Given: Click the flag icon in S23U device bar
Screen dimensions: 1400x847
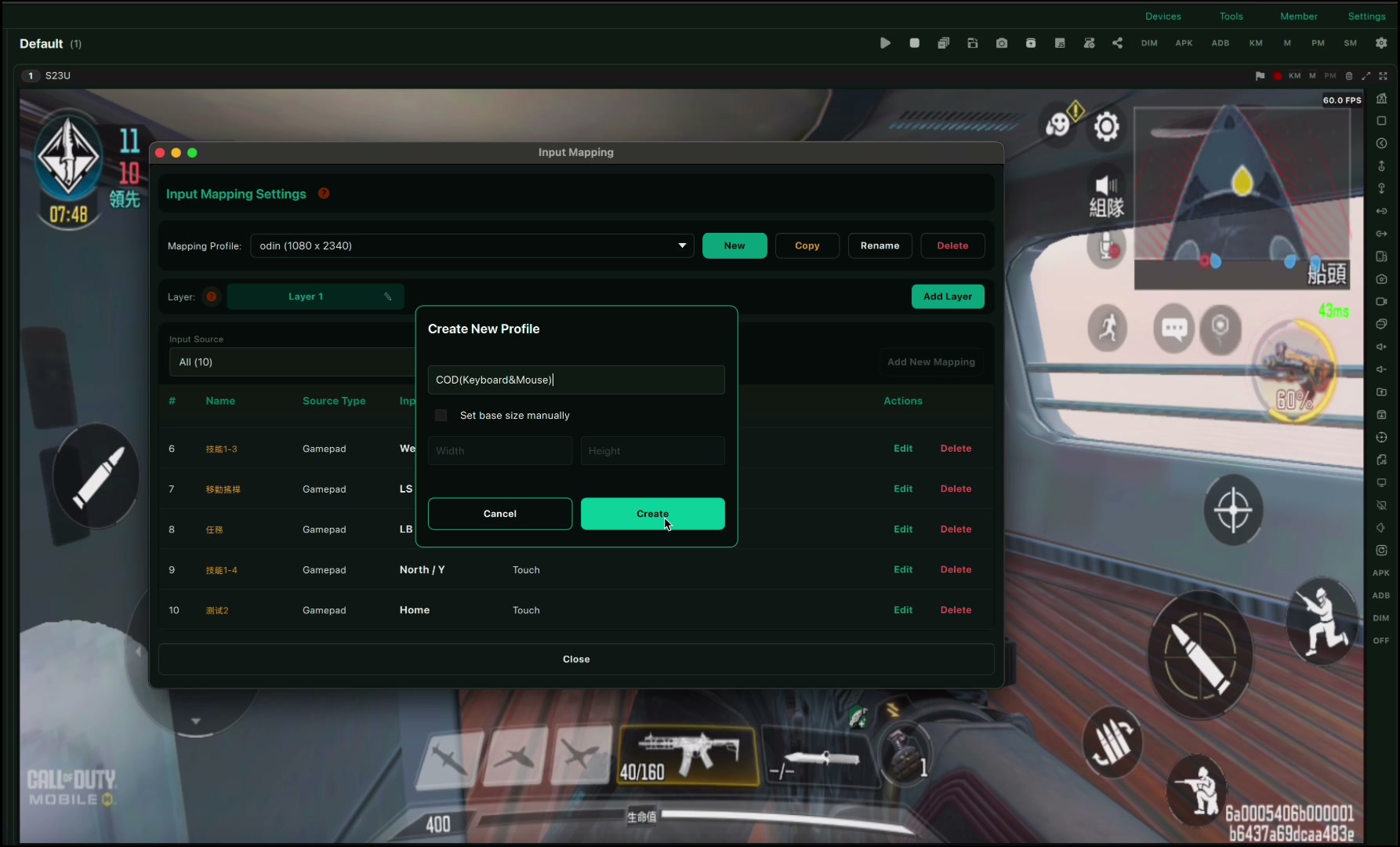Looking at the screenshot, I should [1260, 76].
